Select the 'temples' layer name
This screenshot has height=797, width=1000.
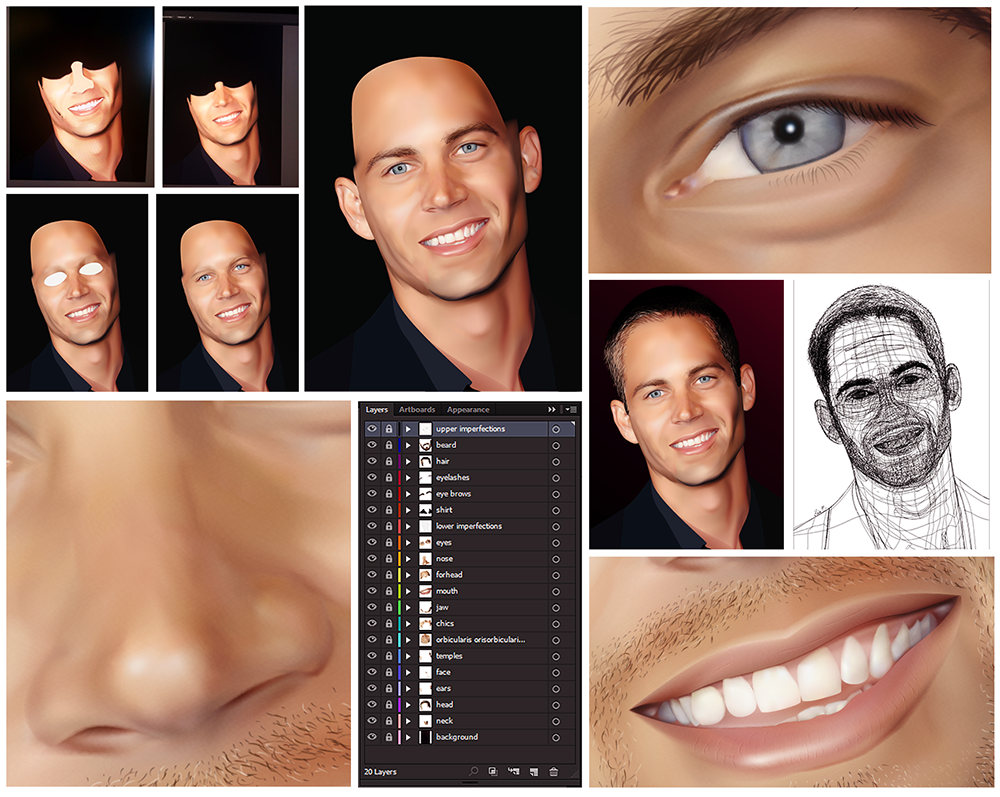pos(449,656)
